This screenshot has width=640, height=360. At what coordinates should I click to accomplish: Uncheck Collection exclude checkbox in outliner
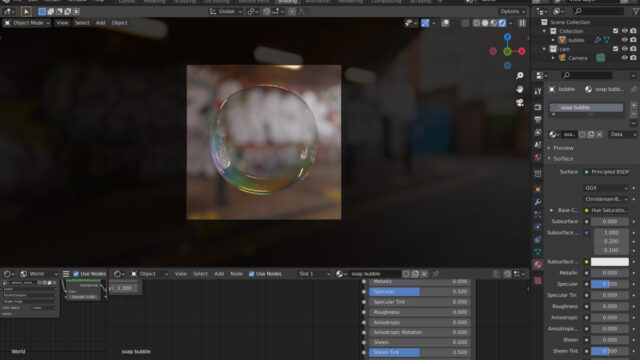[x=616, y=31]
